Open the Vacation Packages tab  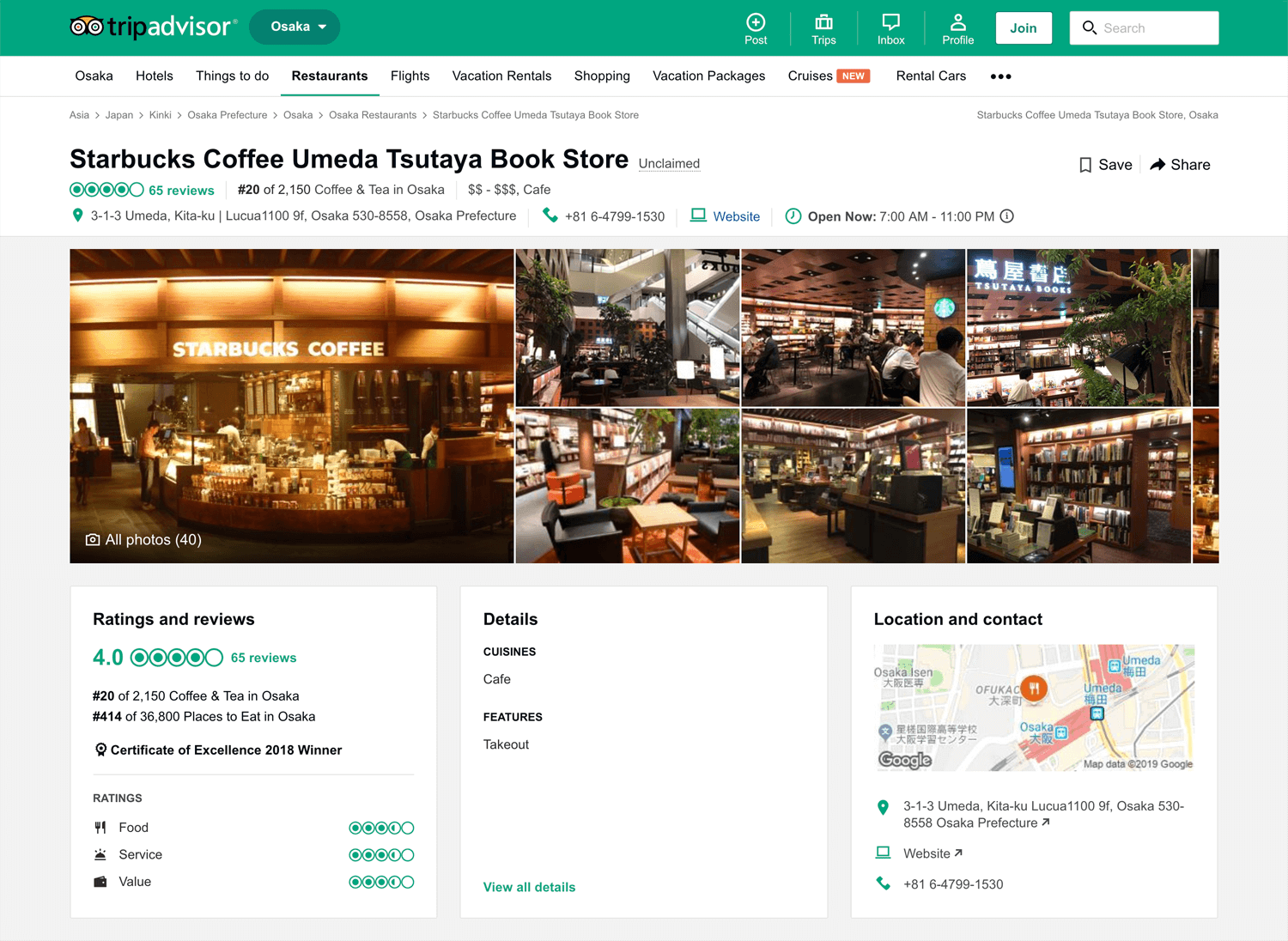(x=709, y=76)
